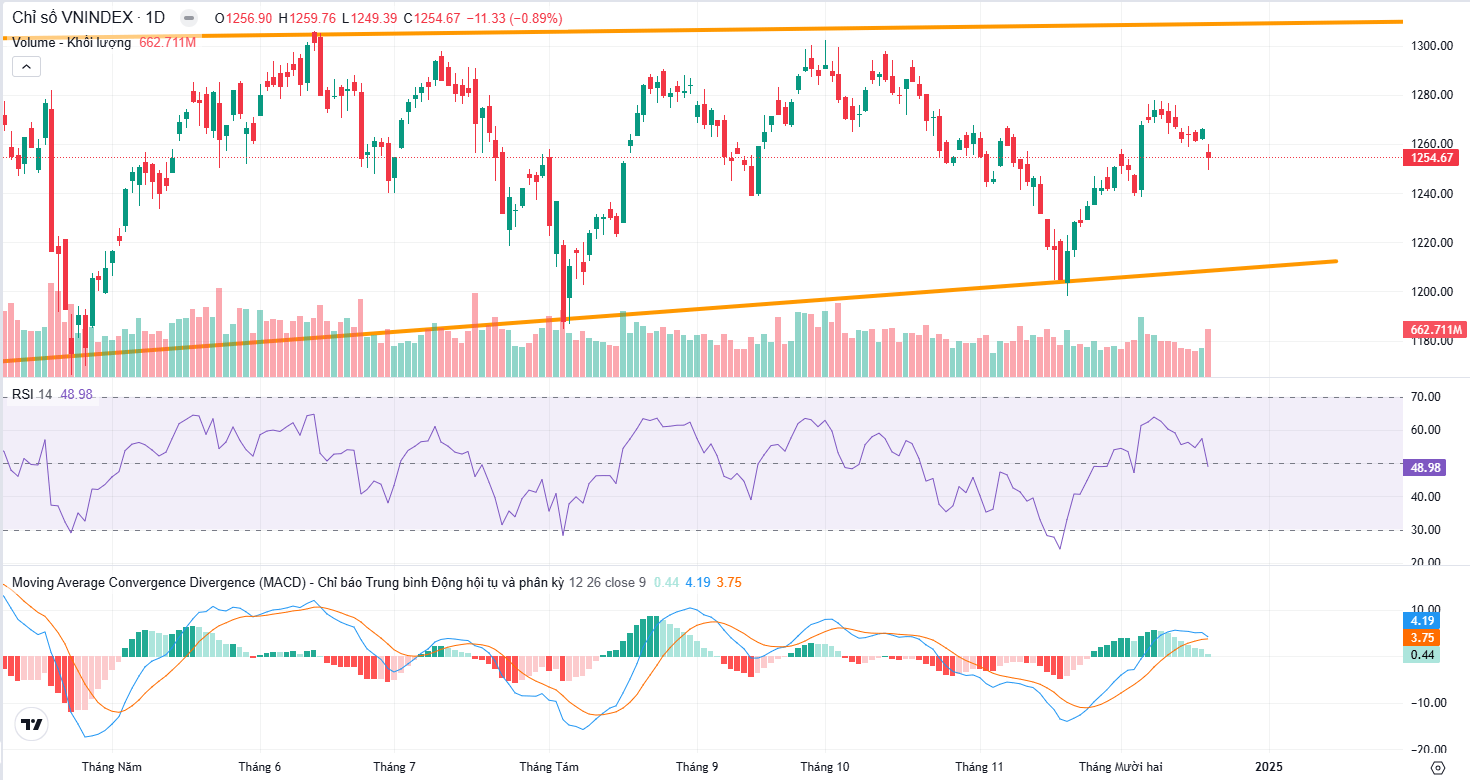Click the Tháng 6 time axis label
Screen dimensions: 1470x780
pyautogui.click(x=260, y=767)
